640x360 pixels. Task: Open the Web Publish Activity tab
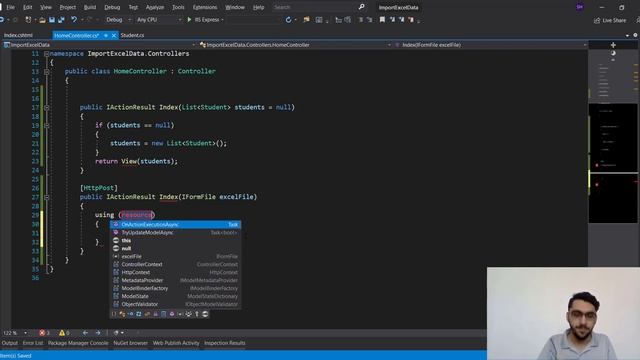pyautogui.click(x=176, y=343)
